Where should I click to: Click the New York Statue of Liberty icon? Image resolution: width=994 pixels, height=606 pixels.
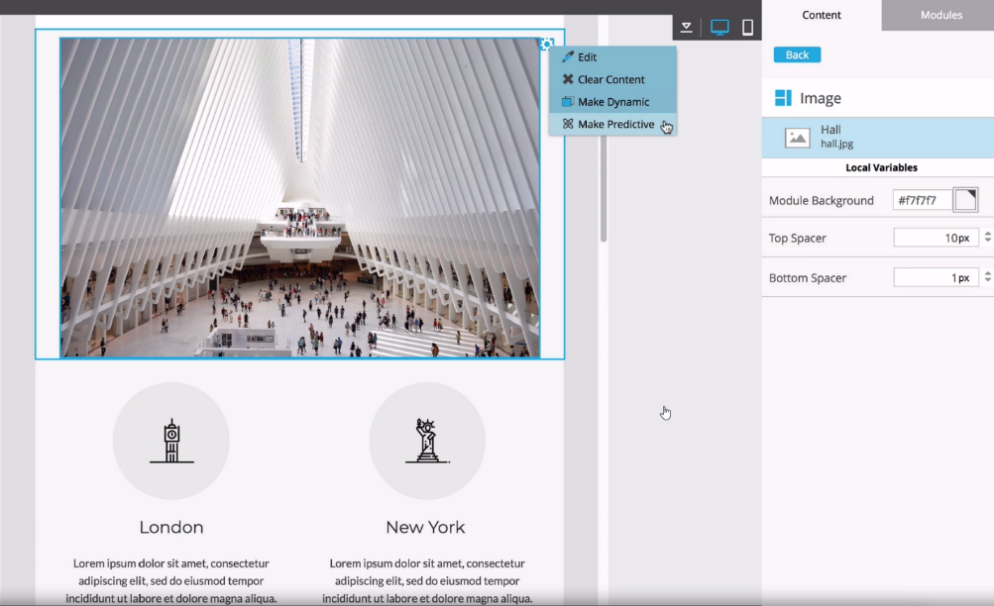click(427, 441)
